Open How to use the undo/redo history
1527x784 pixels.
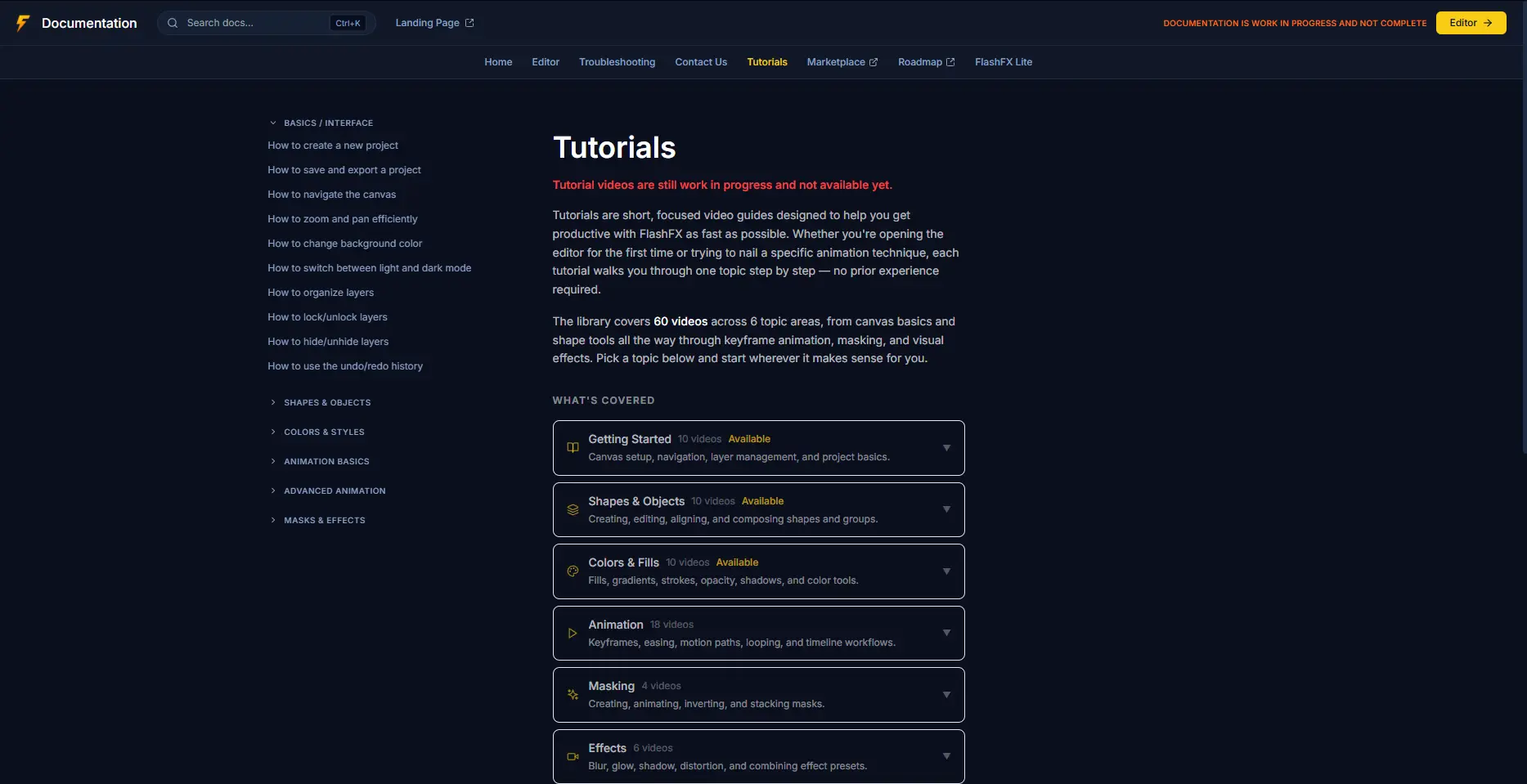pyautogui.click(x=345, y=366)
